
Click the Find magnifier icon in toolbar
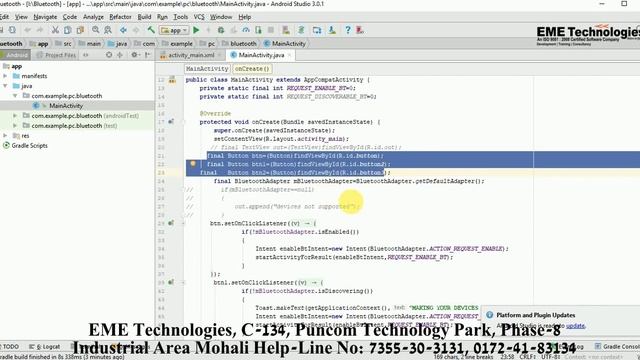pos(96,30)
